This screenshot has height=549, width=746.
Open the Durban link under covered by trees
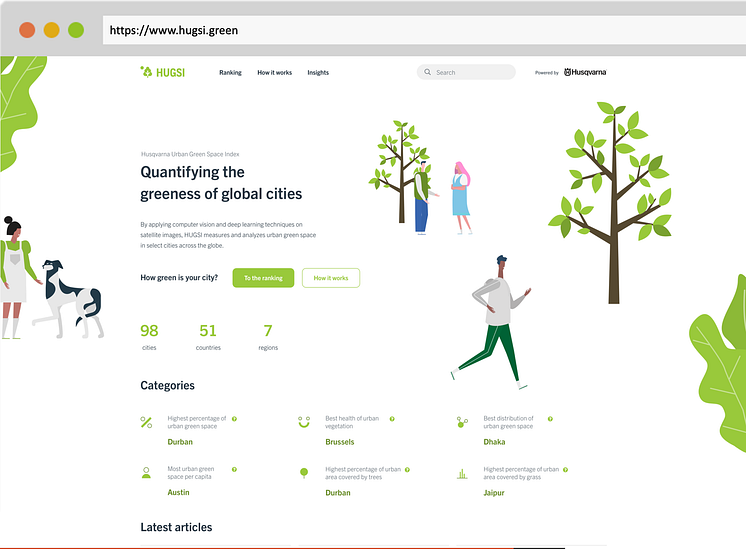pyautogui.click(x=338, y=493)
